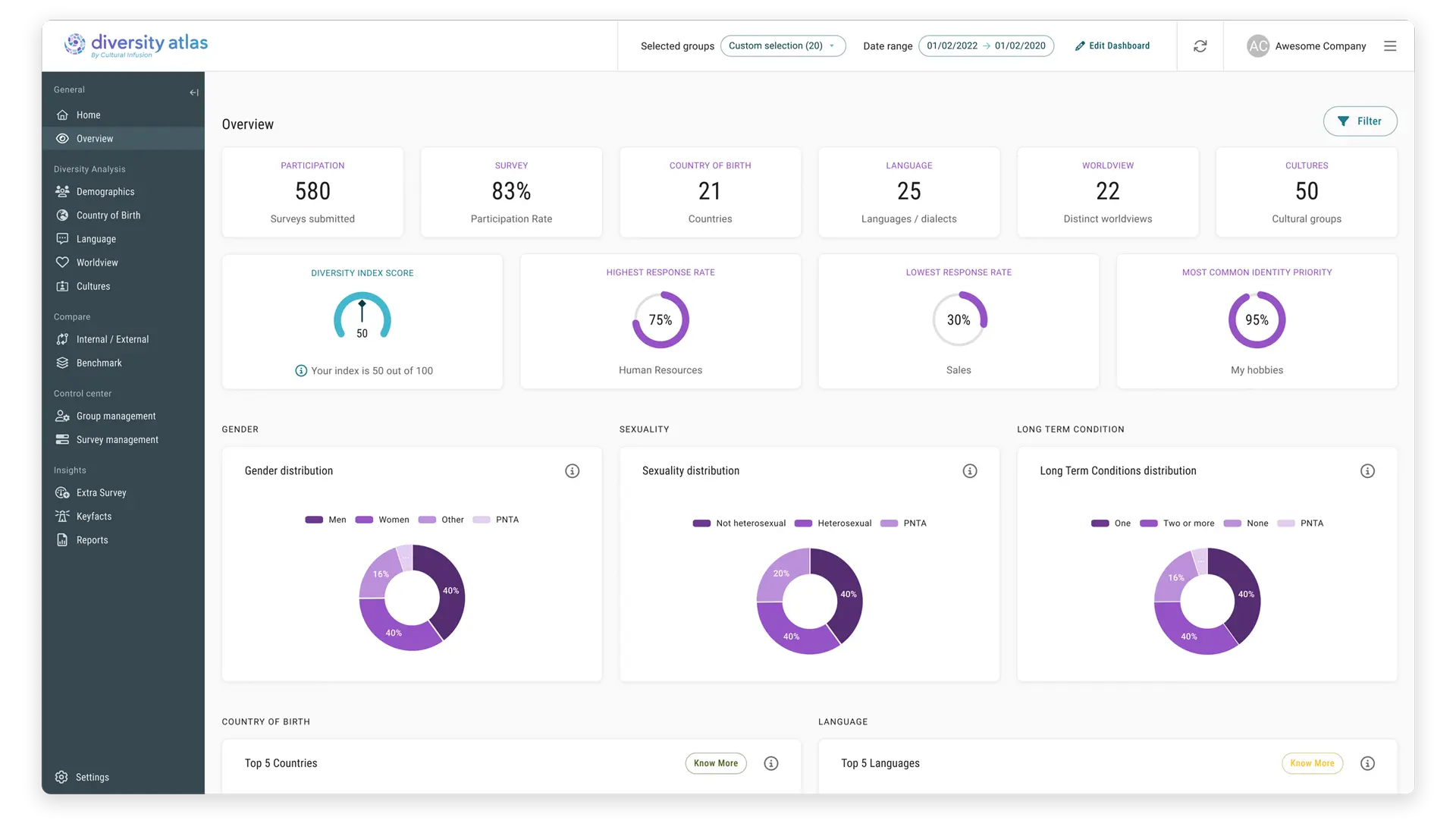Toggle PNTA legend in Gender chart

click(x=496, y=520)
